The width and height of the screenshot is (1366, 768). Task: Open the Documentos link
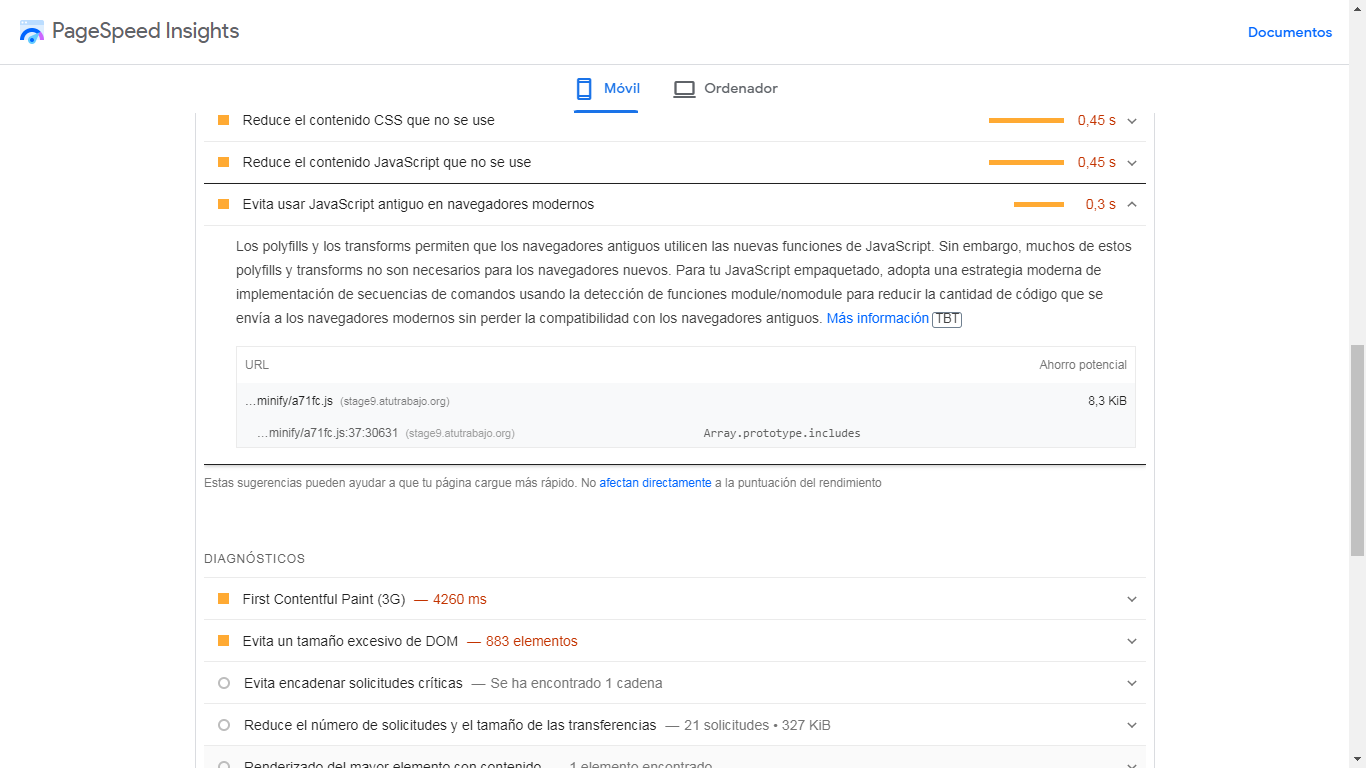click(1290, 32)
